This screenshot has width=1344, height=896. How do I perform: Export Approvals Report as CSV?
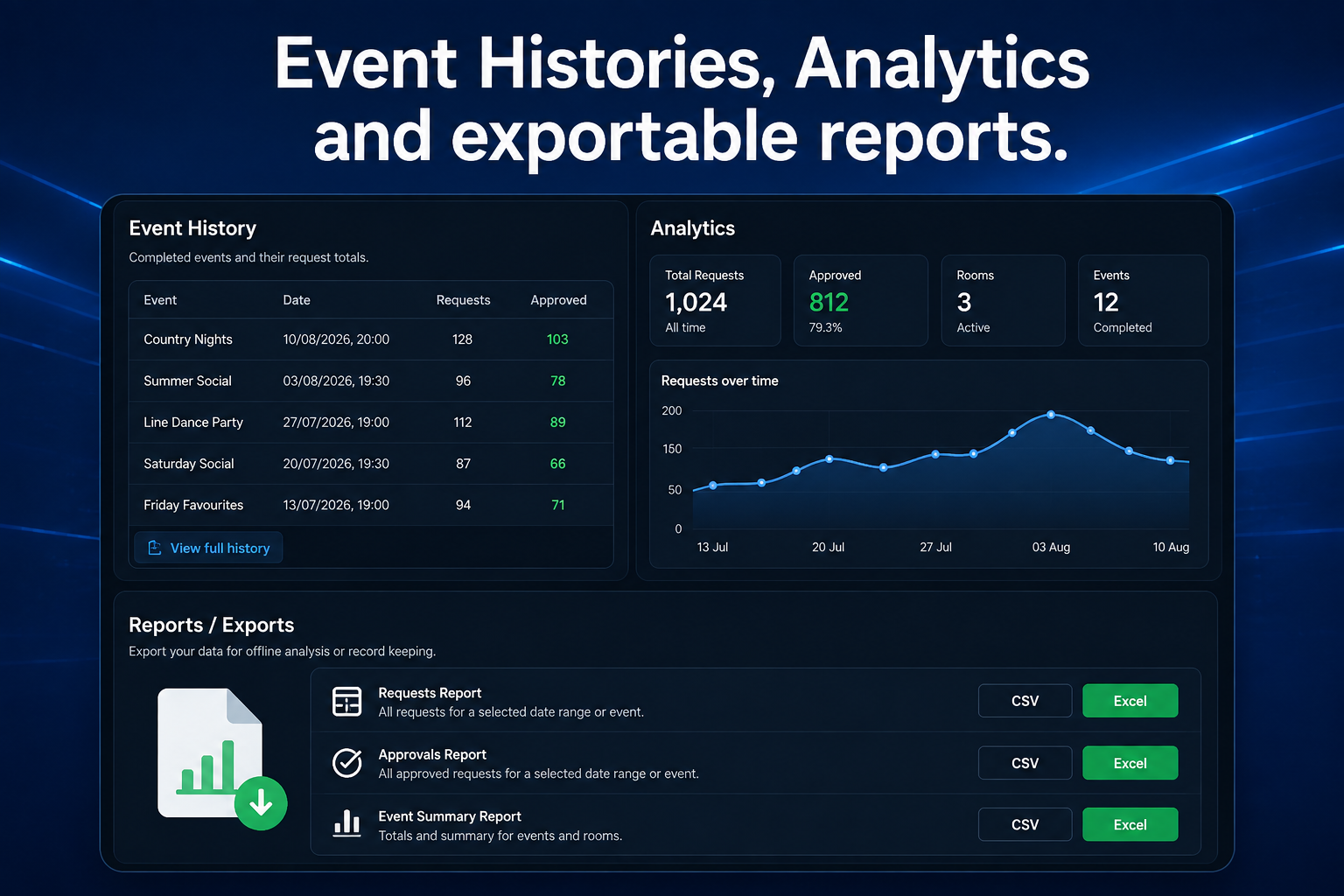click(1025, 763)
